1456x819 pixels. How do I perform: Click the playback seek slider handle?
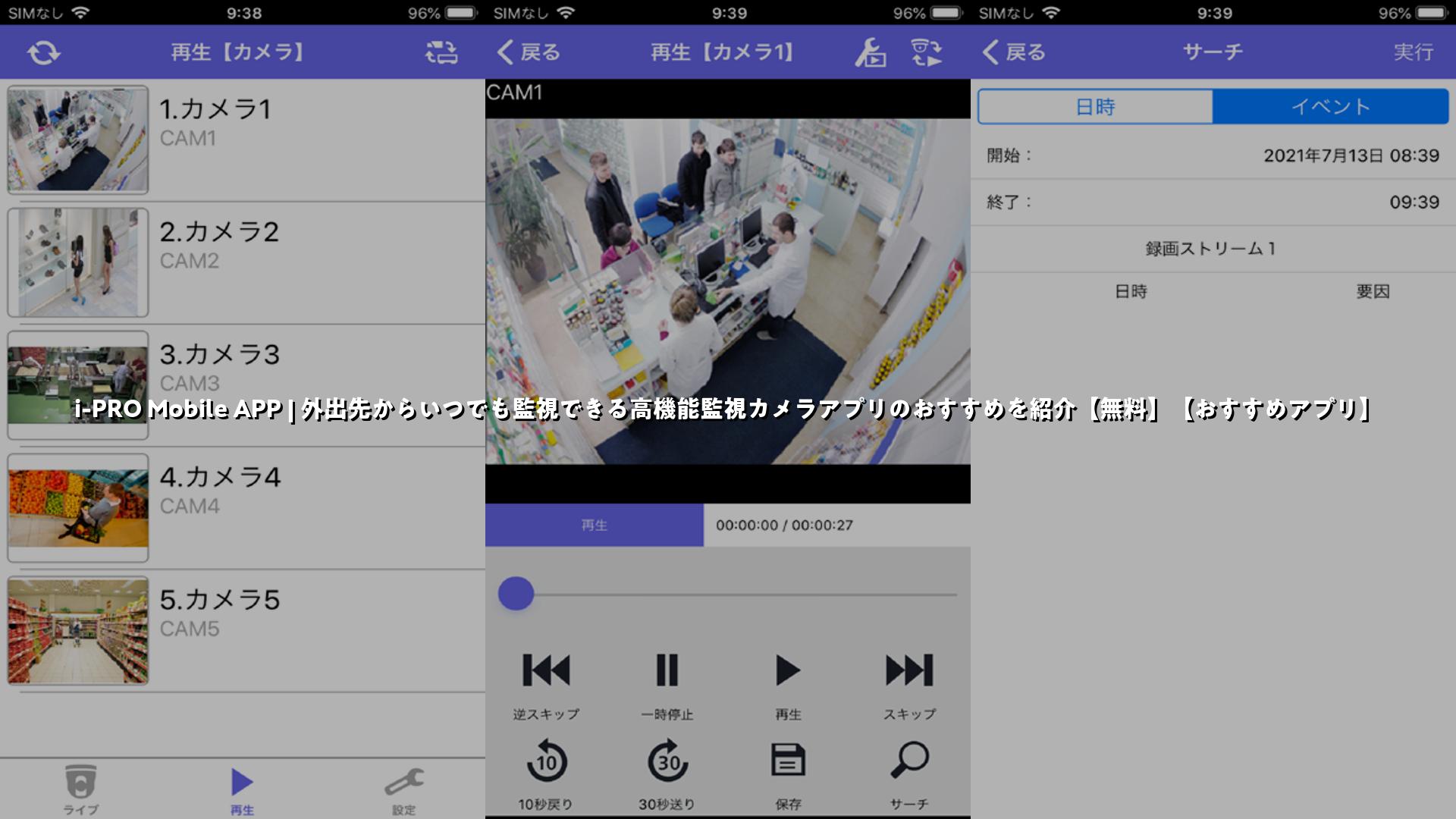[516, 594]
